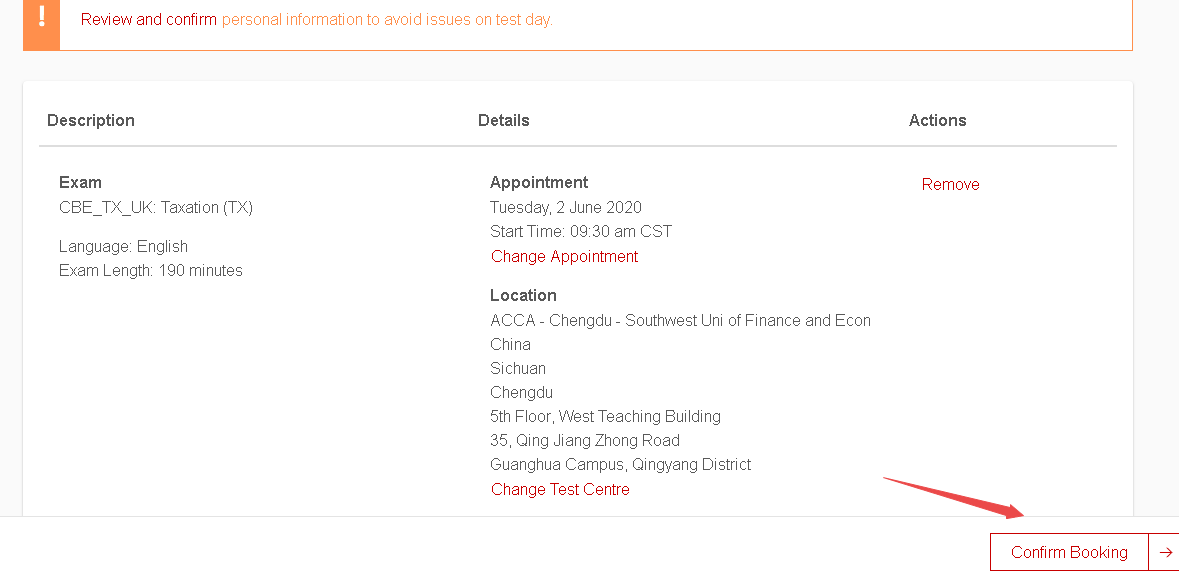The image size is (1179, 579).
Task: Click the Start Time 09:30 am CST text
Action: click(581, 231)
